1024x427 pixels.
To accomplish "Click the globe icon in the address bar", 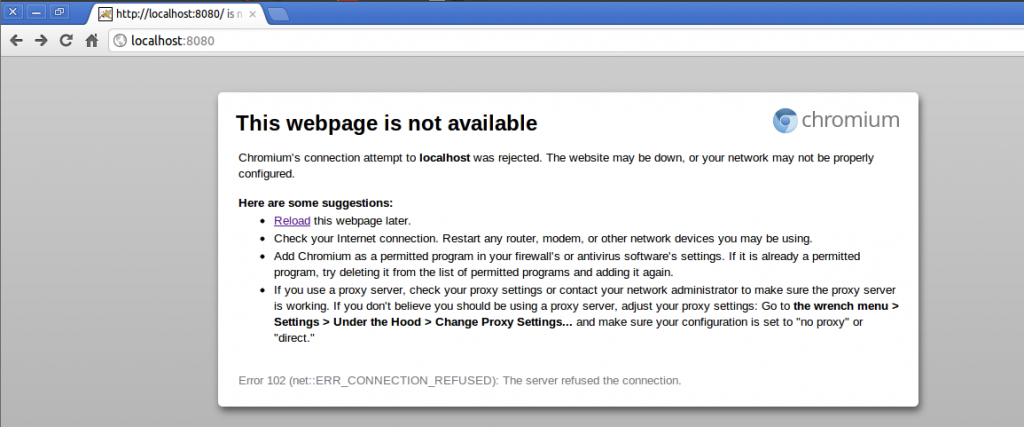I will tap(120, 41).
